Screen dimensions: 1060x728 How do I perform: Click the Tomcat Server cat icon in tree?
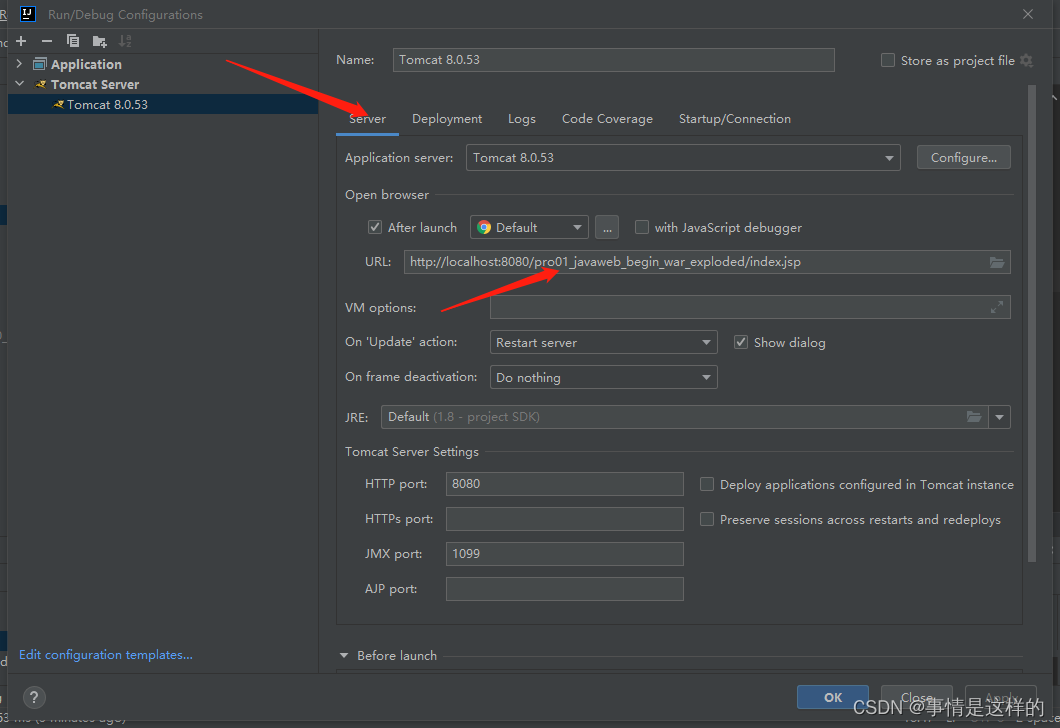tap(41, 84)
